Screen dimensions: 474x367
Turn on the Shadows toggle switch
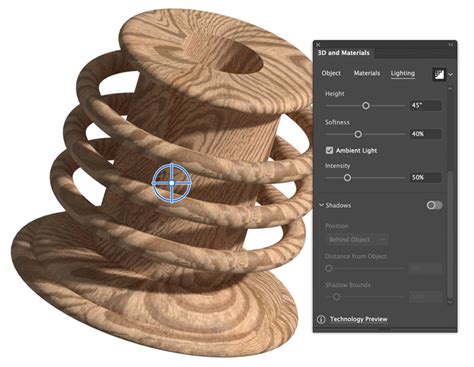coord(434,205)
